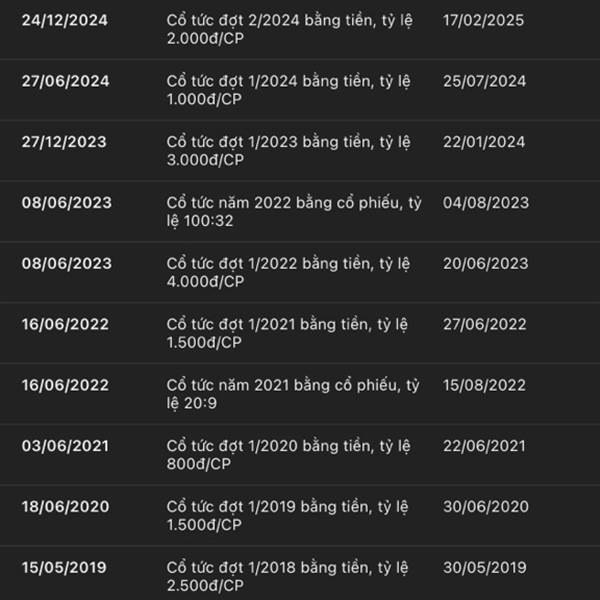Select the 2/2024 cash dividend description
Viewport: 600px width, 600px height.
click(288, 29)
